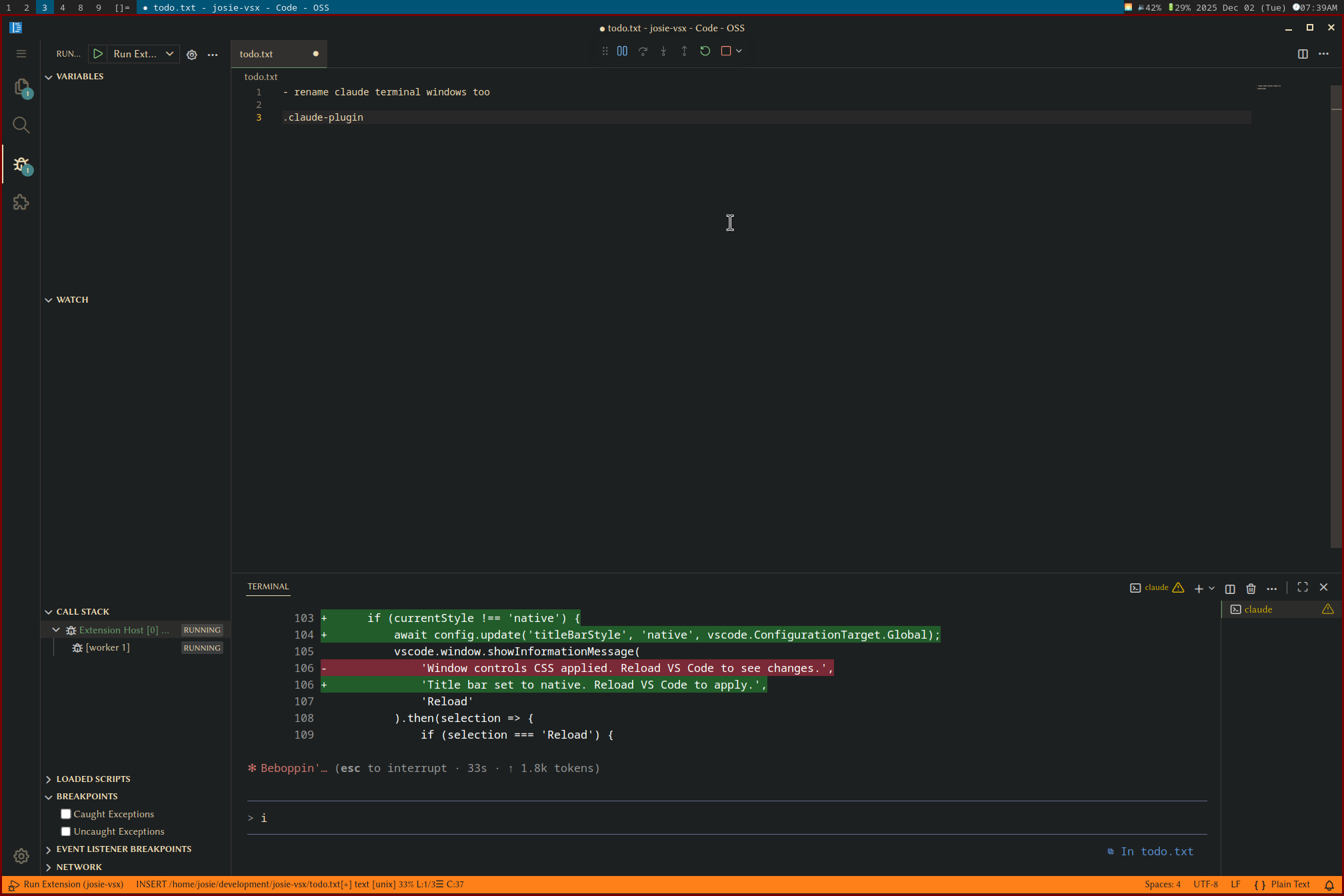Click Plain Text language mode
The image size is (1344, 896).
coord(1289,885)
